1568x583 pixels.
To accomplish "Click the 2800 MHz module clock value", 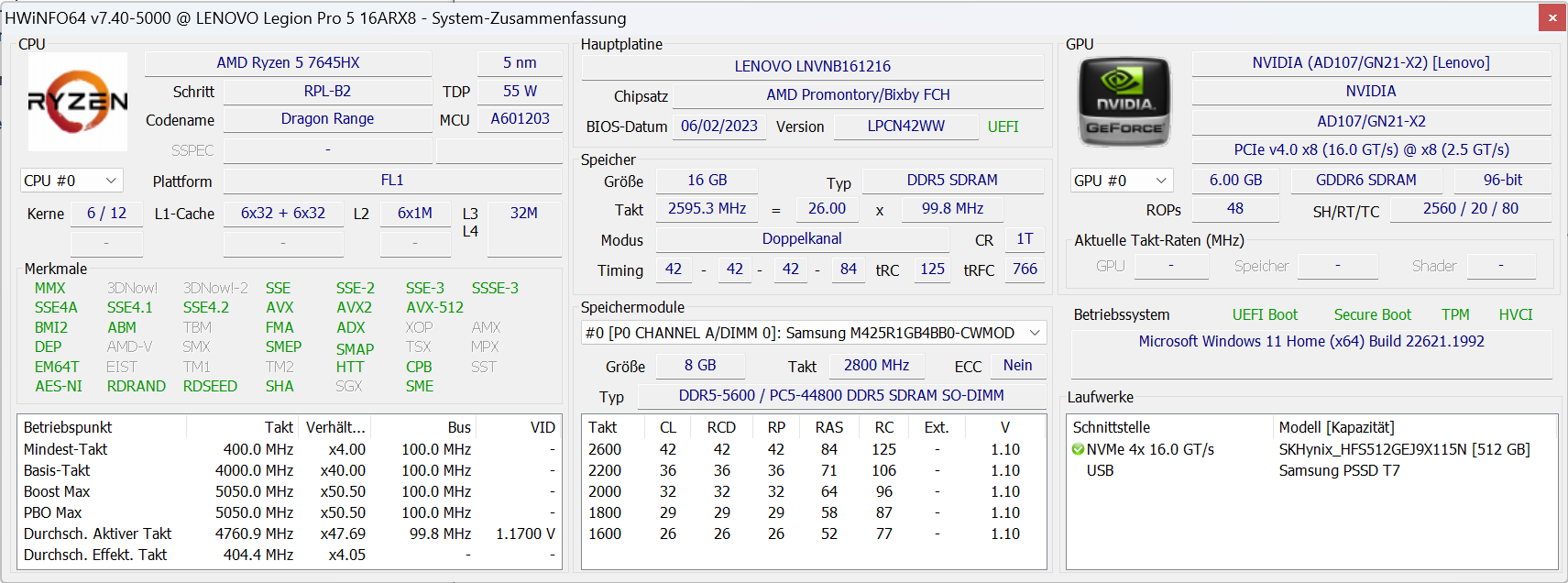I will tap(876, 365).
